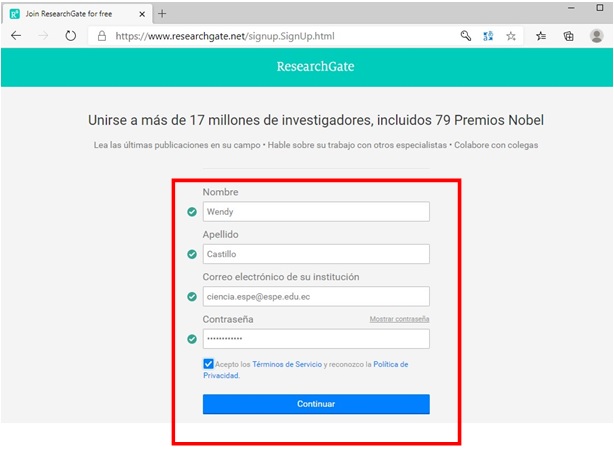
Task: Toggle the Terms of Service acceptance checkbox
Action: pyautogui.click(x=208, y=365)
